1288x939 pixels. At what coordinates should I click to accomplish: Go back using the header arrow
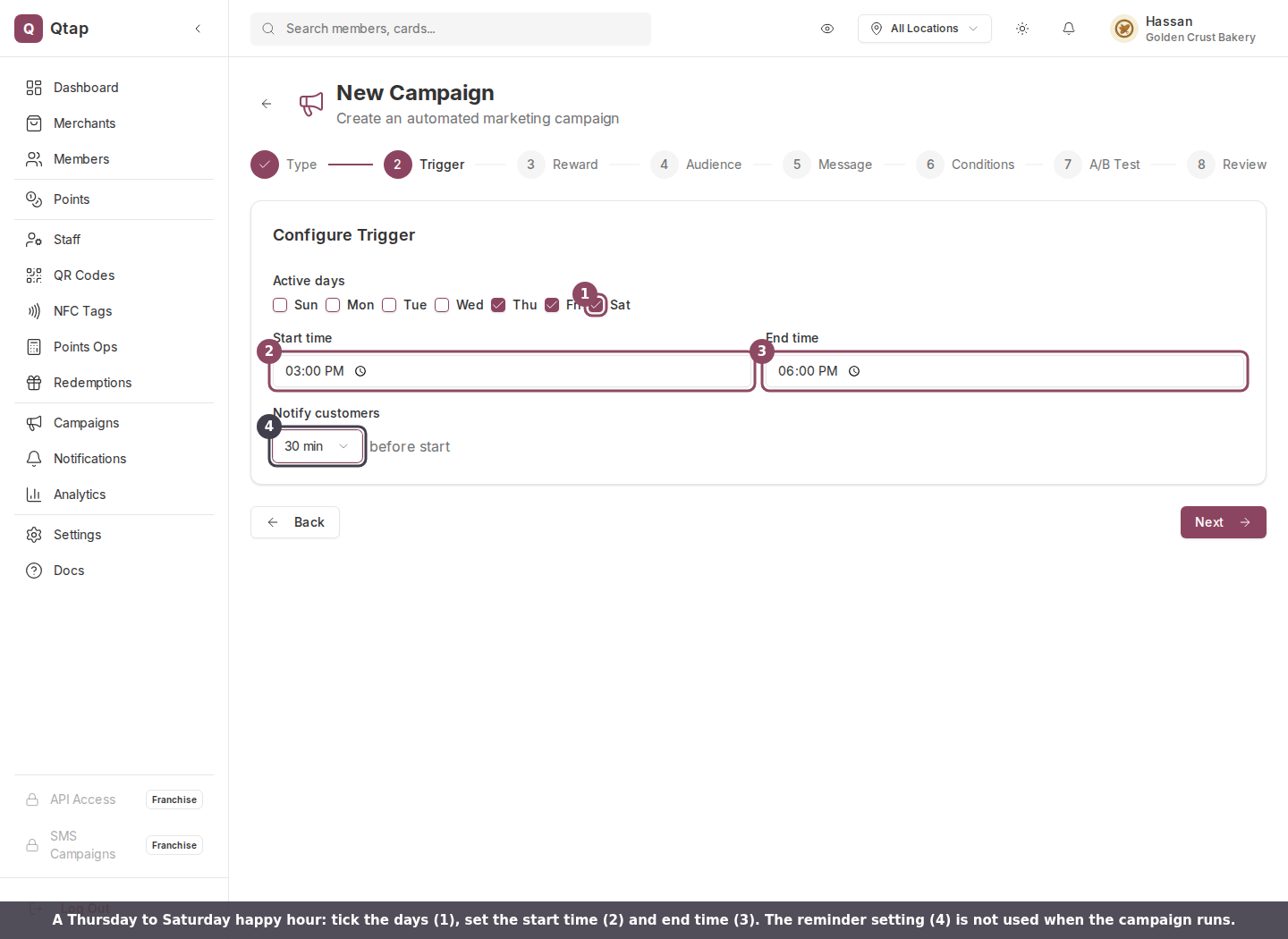(x=267, y=104)
